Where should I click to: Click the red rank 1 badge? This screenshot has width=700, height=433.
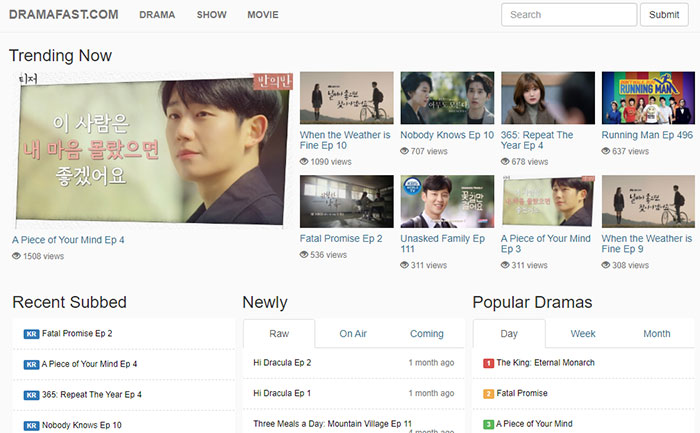(x=488, y=363)
